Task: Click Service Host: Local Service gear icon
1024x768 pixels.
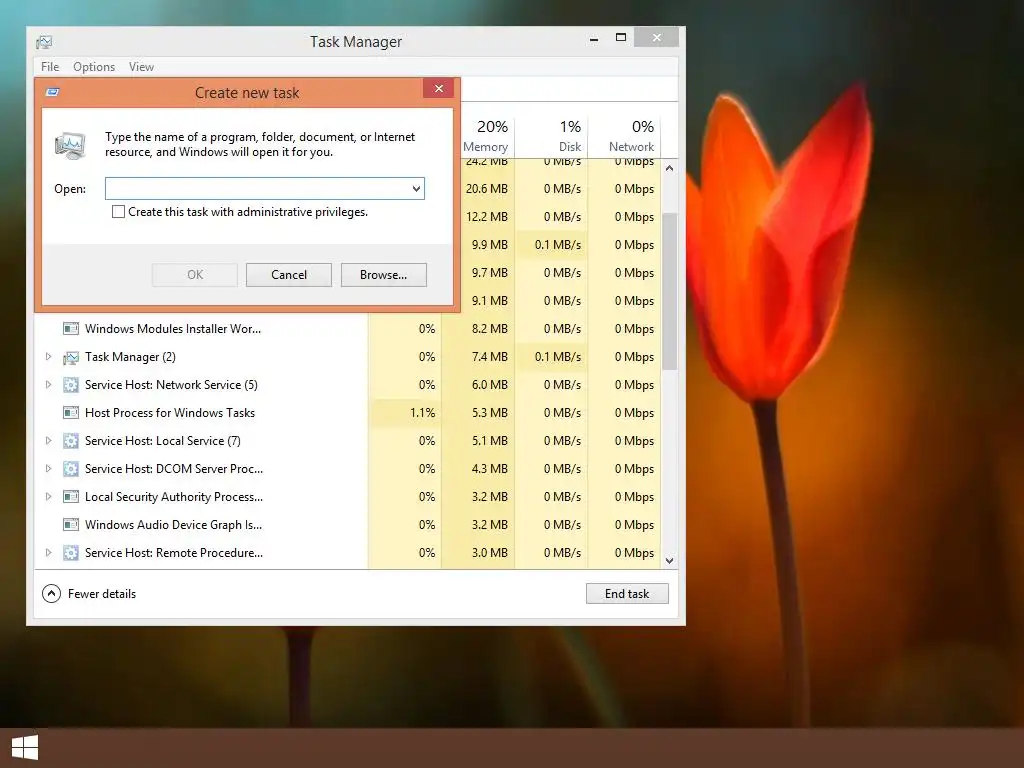Action: click(71, 441)
